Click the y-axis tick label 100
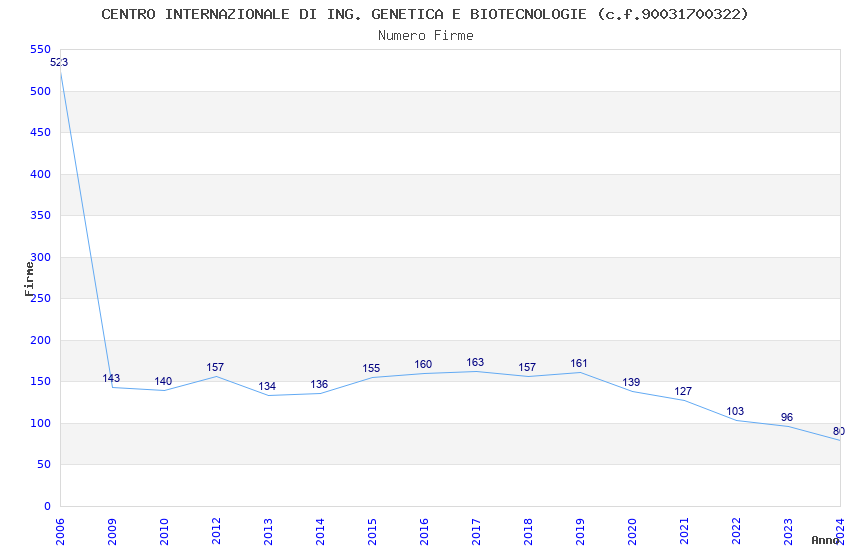The height and width of the screenshot is (550, 850). pyautogui.click(x=41, y=423)
